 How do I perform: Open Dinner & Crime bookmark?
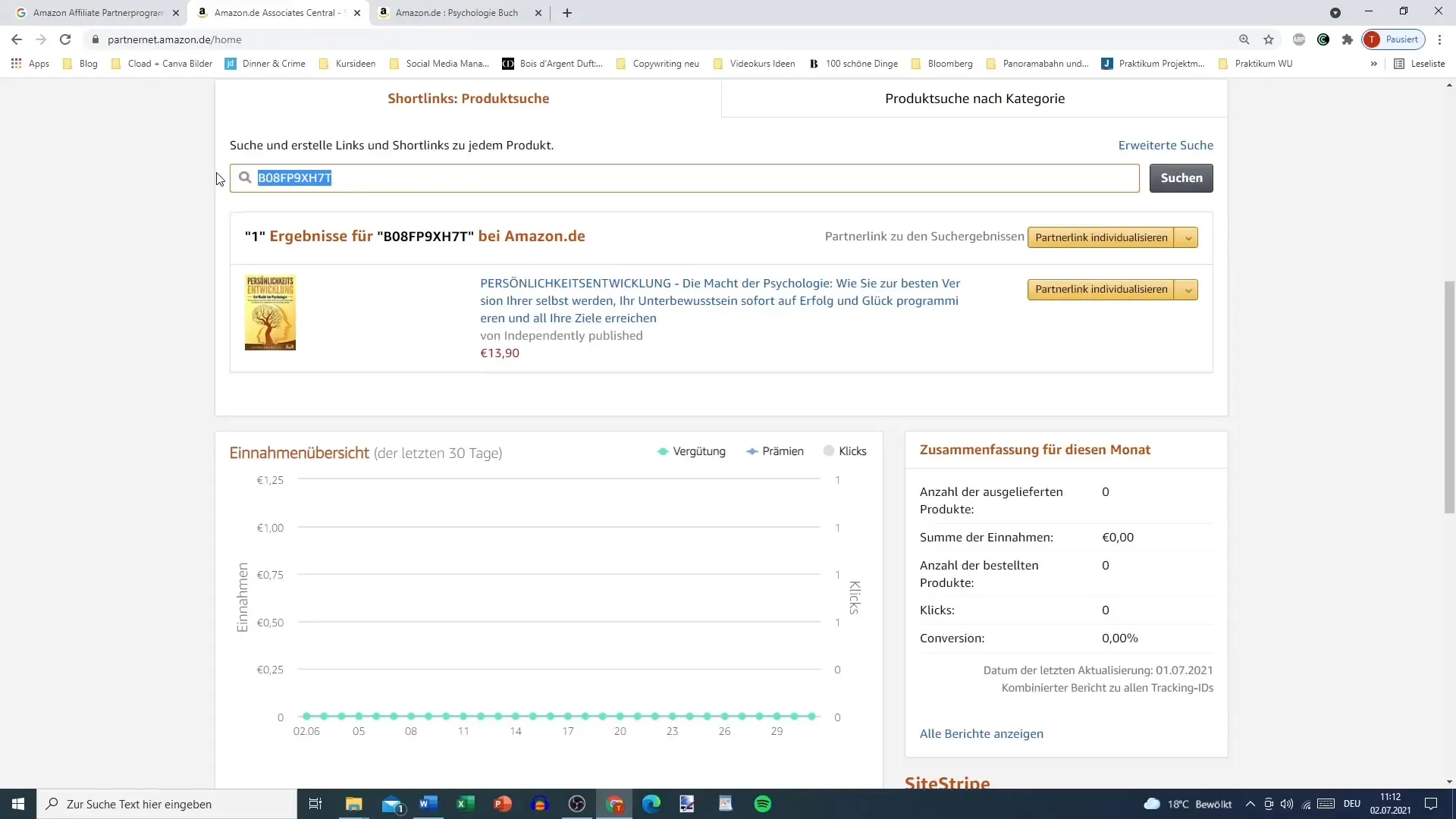(x=265, y=64)
